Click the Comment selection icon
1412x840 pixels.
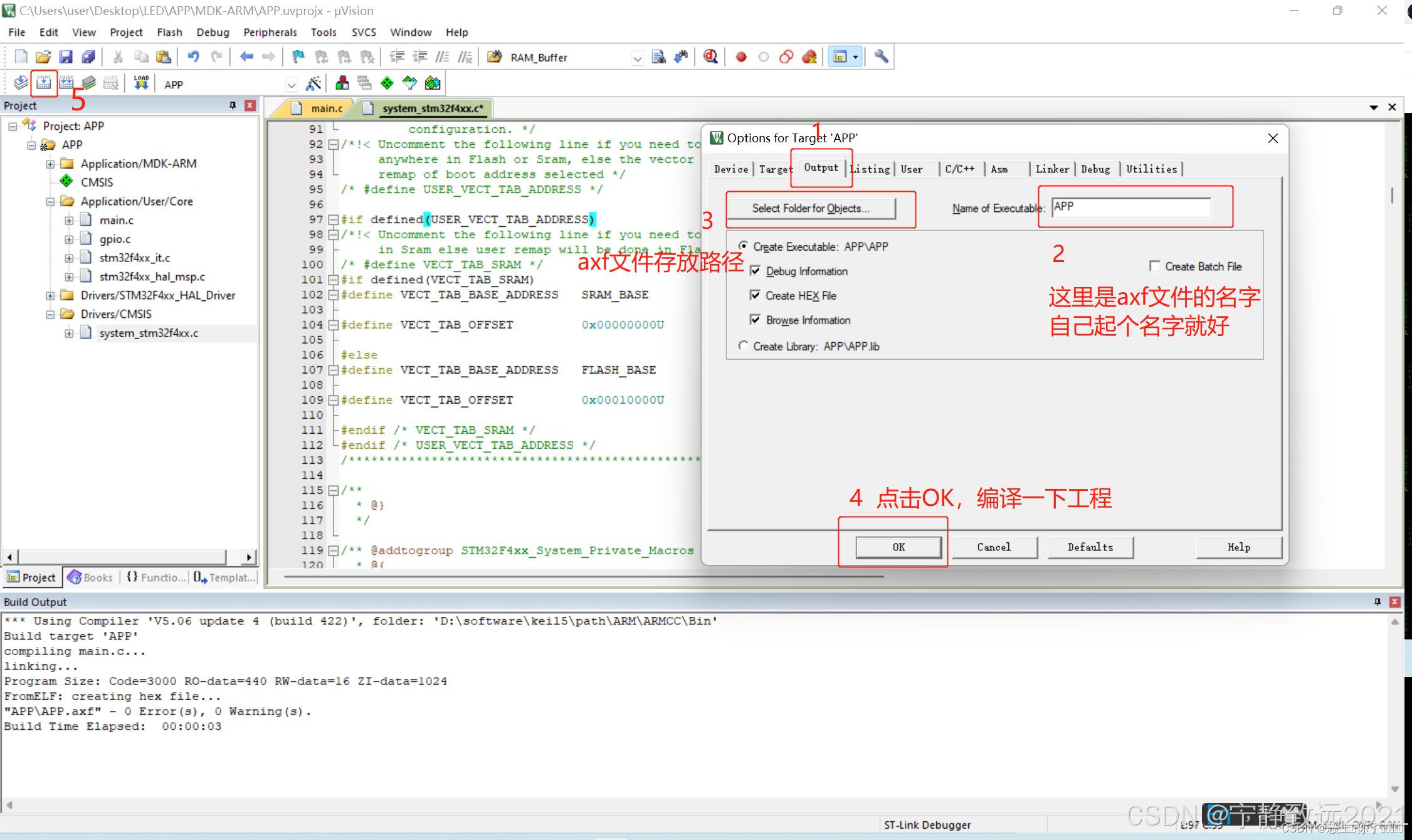(442, 57)
